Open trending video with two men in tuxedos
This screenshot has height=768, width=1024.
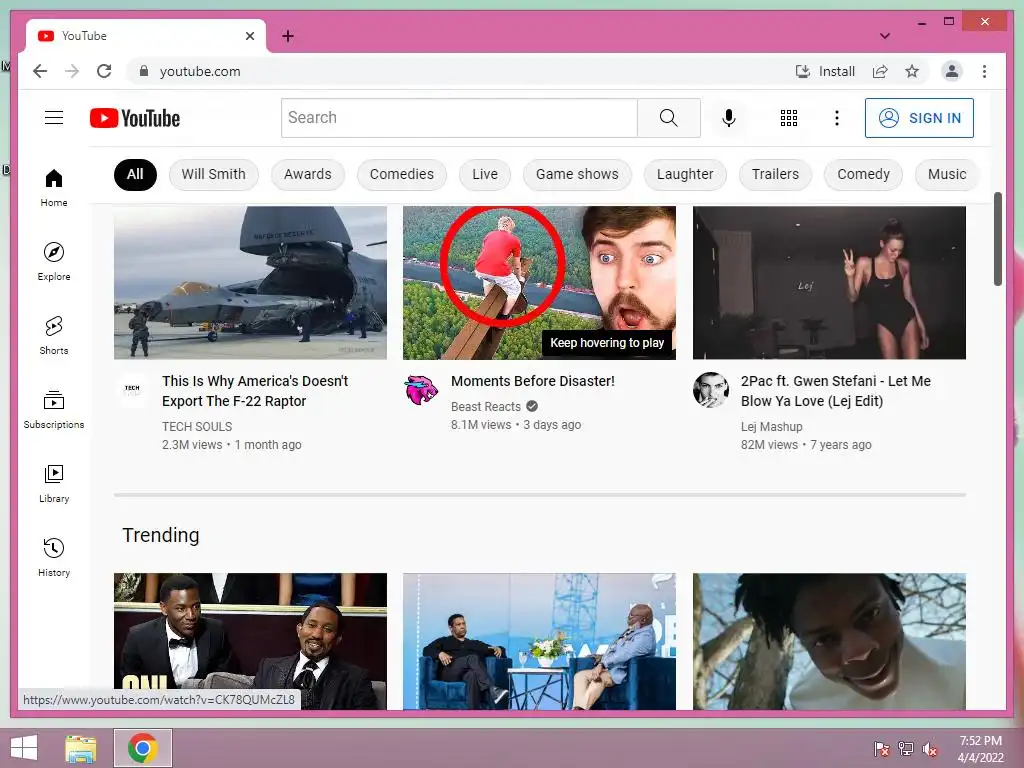[250, 641]
